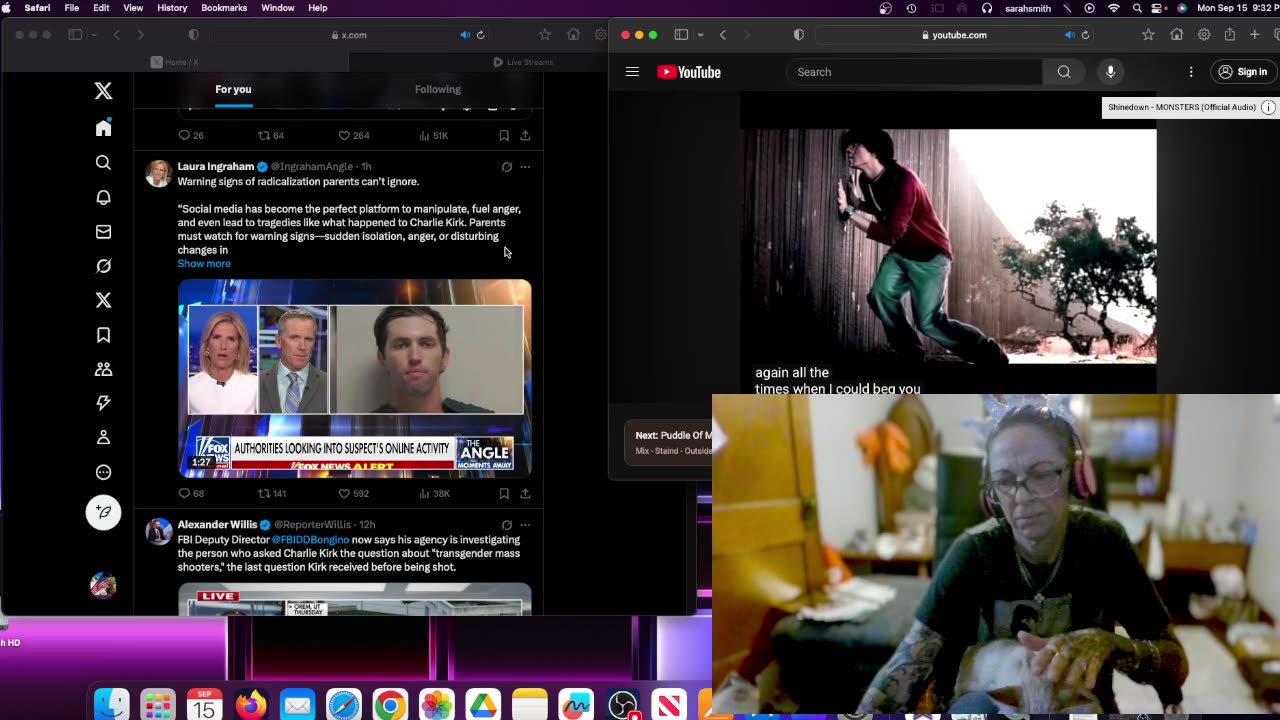Bookmark Laura Ingraham's post
This screenshot has height=720, width=1280.
point(504,493)
